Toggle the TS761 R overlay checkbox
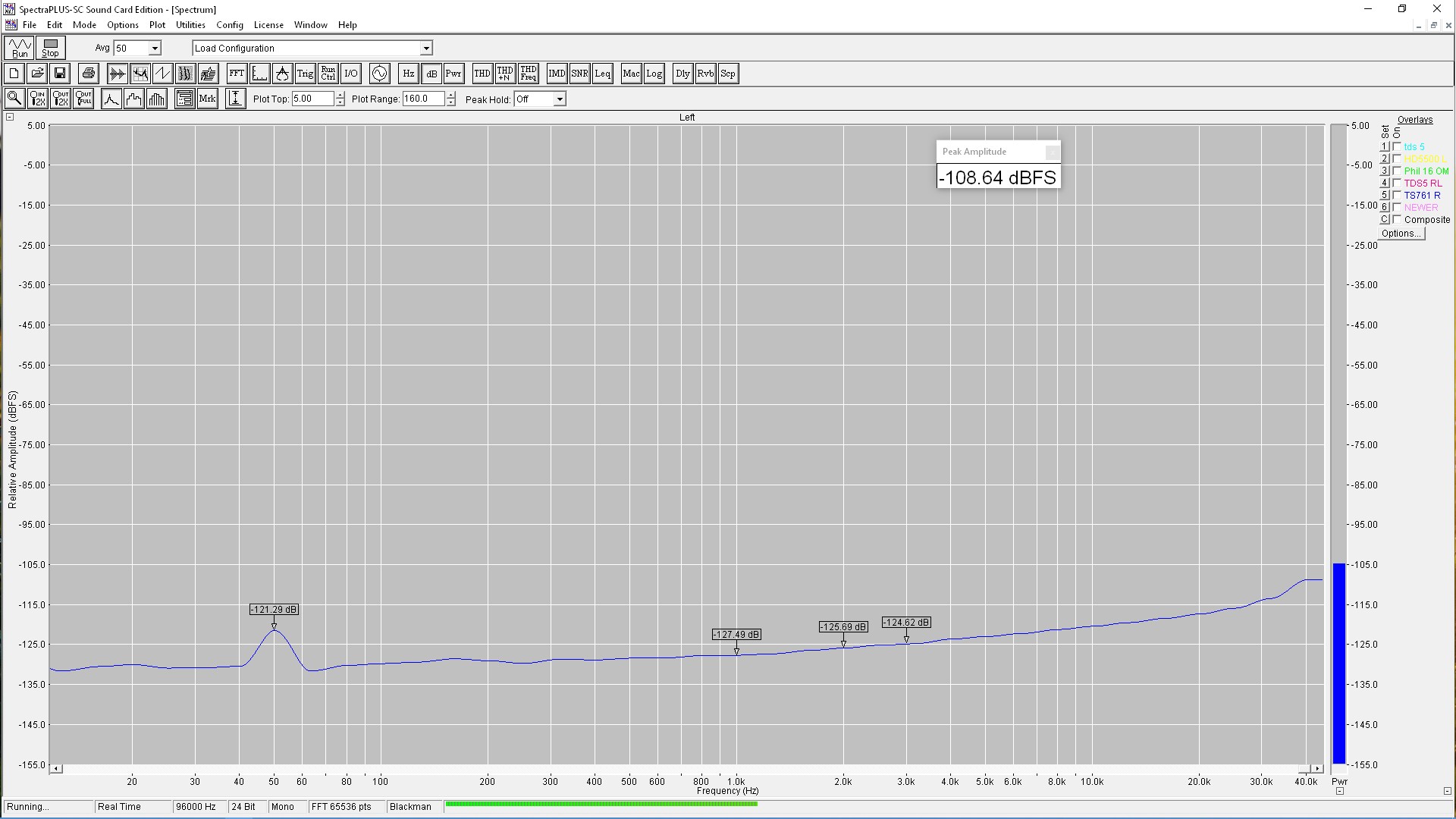 pos(1397,196)
